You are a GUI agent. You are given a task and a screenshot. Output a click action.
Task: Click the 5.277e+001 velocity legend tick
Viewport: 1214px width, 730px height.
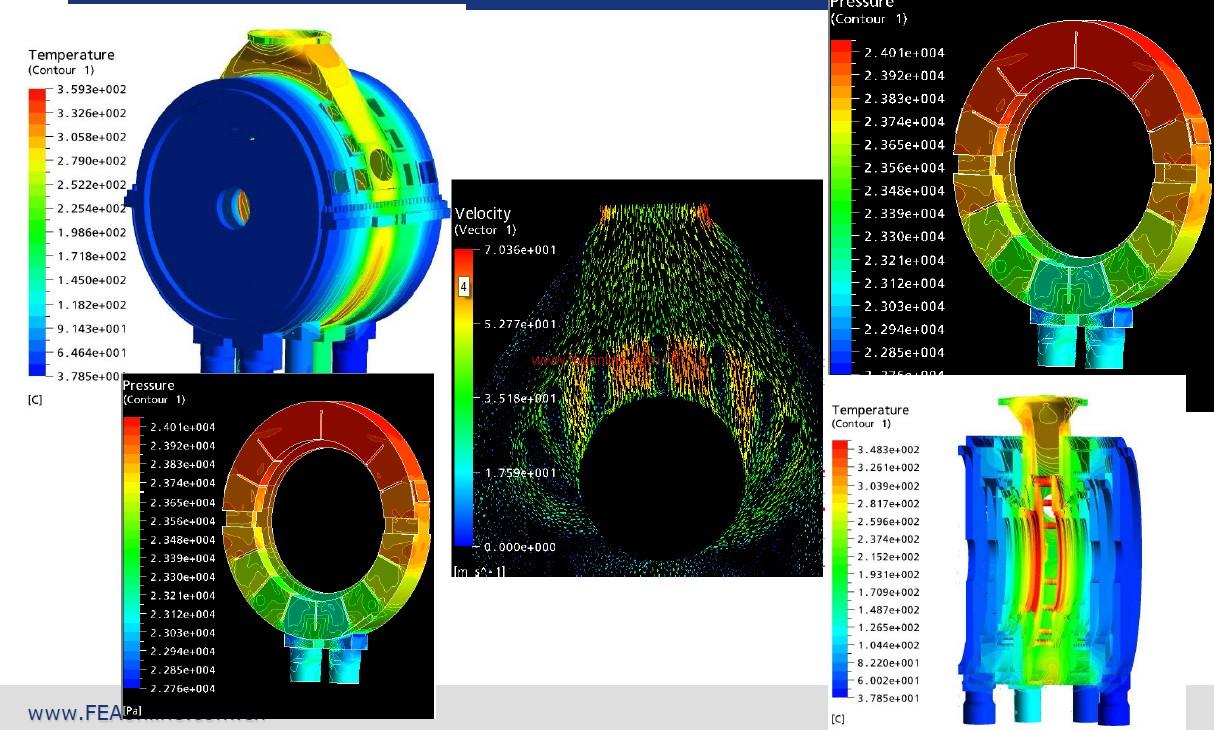click(520, 324)
